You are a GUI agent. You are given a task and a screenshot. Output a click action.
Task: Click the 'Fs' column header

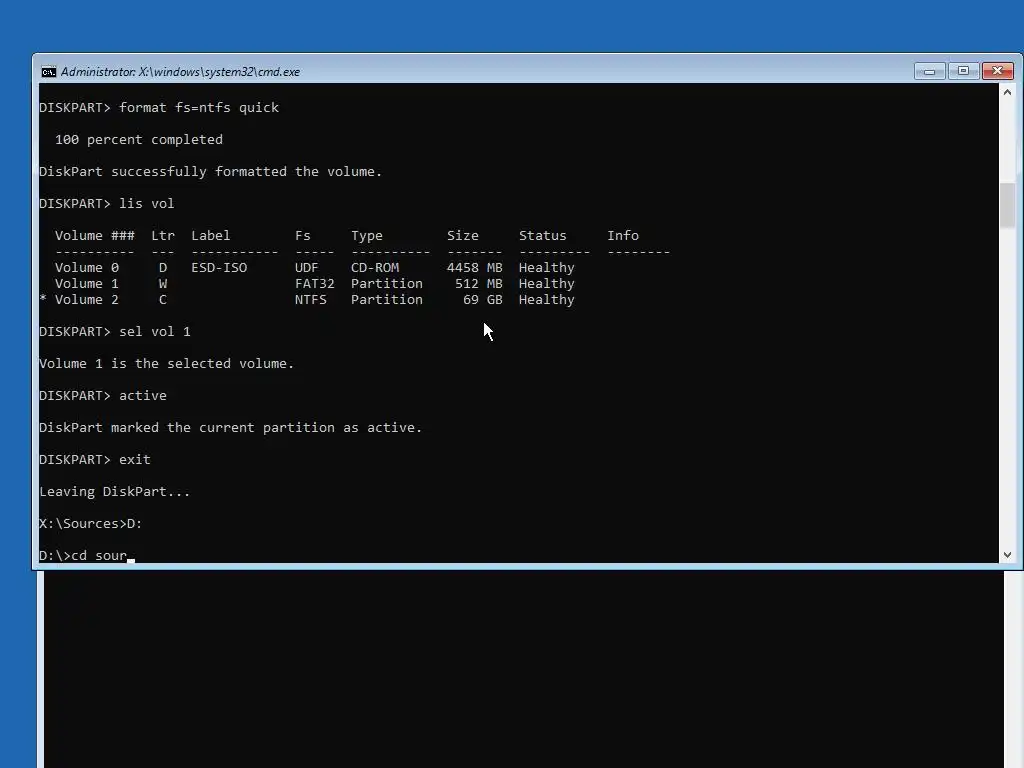pos(302,236)
